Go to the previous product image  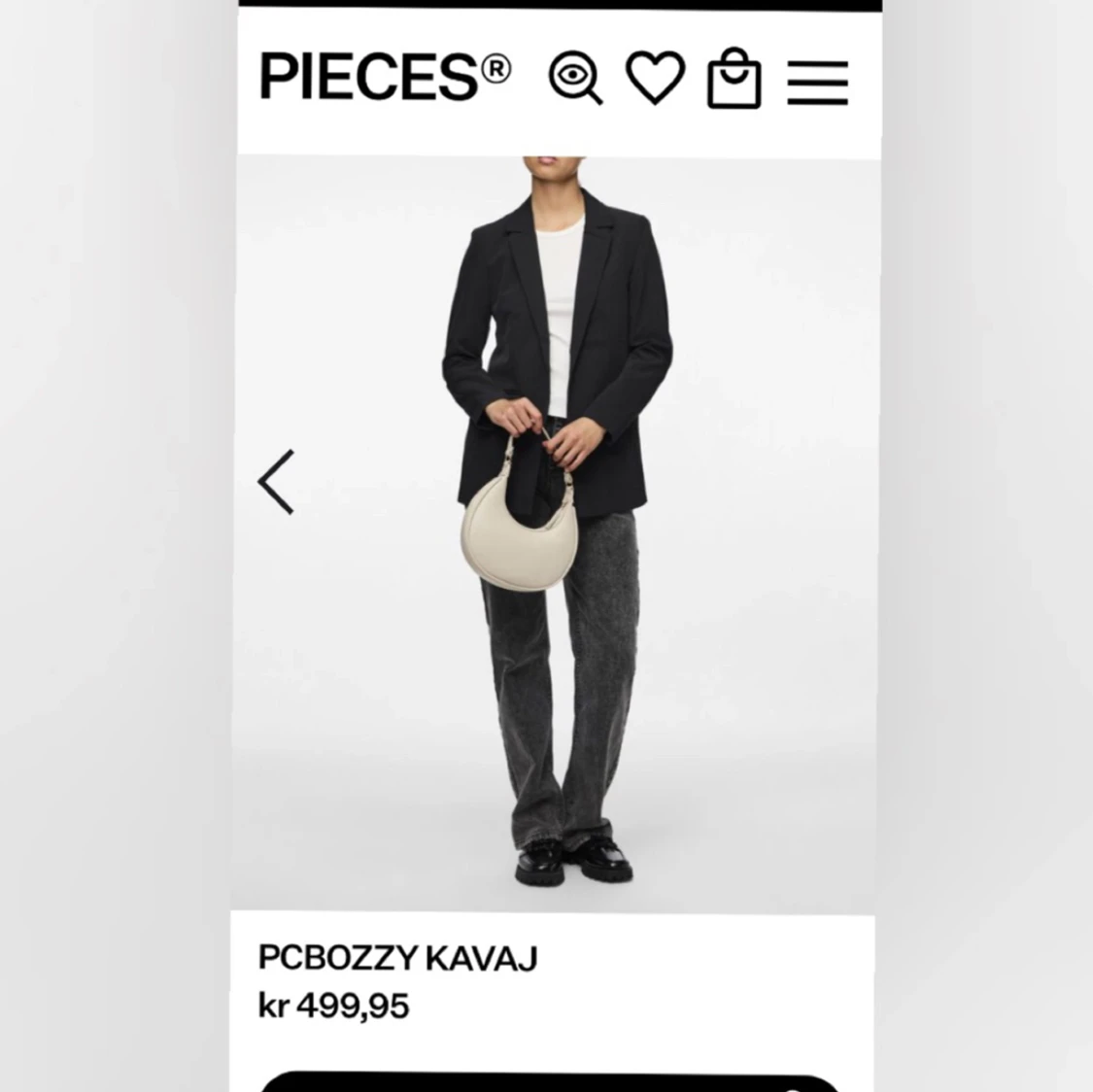(277, 482)
